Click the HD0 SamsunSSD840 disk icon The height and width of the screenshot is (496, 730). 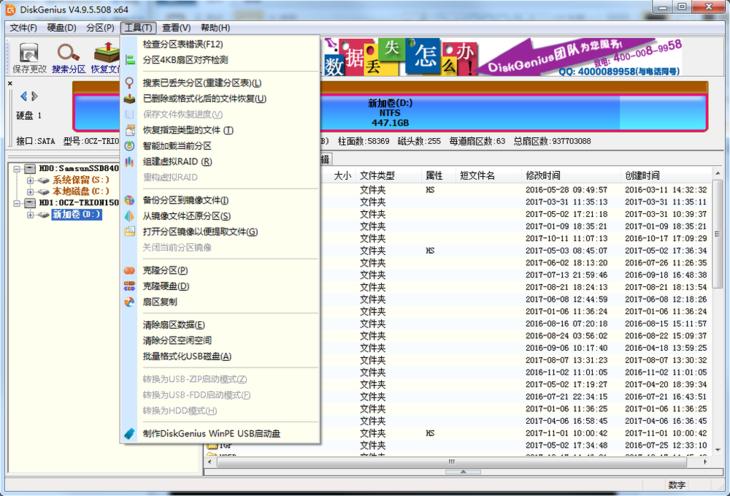(30, 169)
